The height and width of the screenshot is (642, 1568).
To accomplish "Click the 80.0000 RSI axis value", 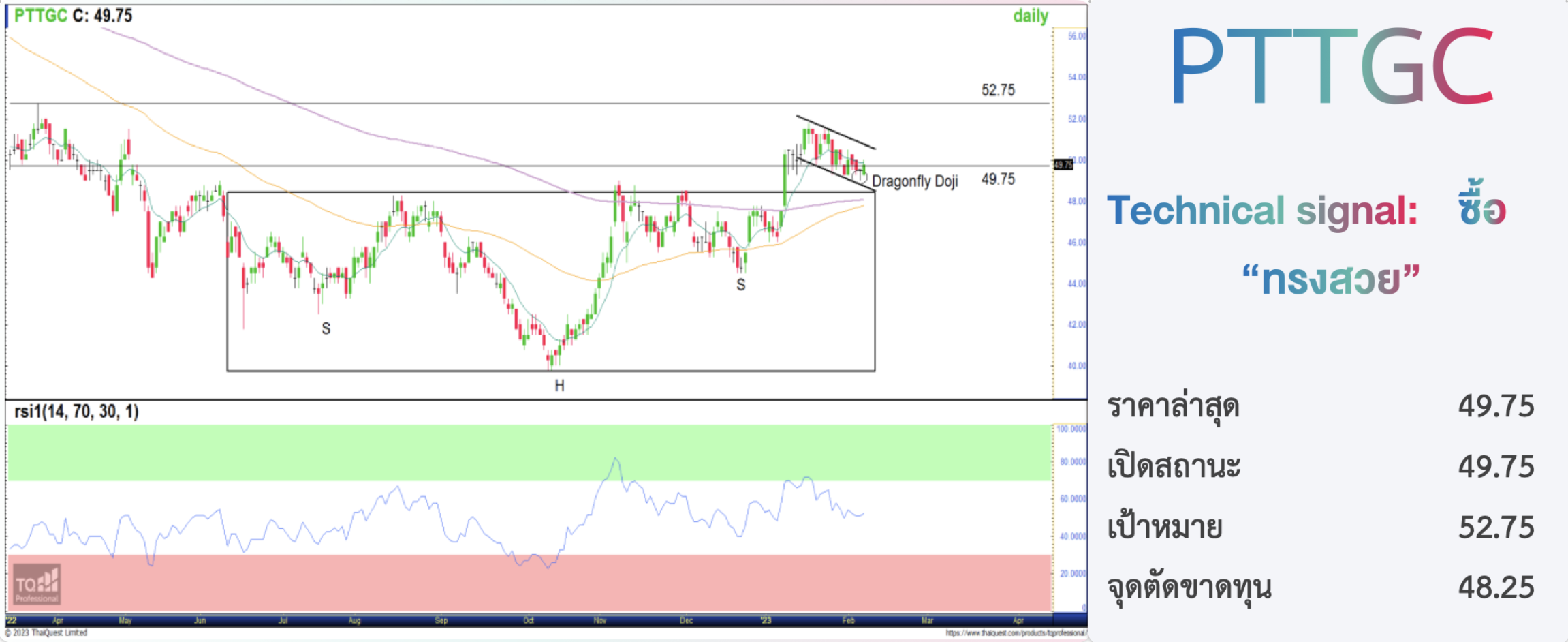I will coord(1073,462).
